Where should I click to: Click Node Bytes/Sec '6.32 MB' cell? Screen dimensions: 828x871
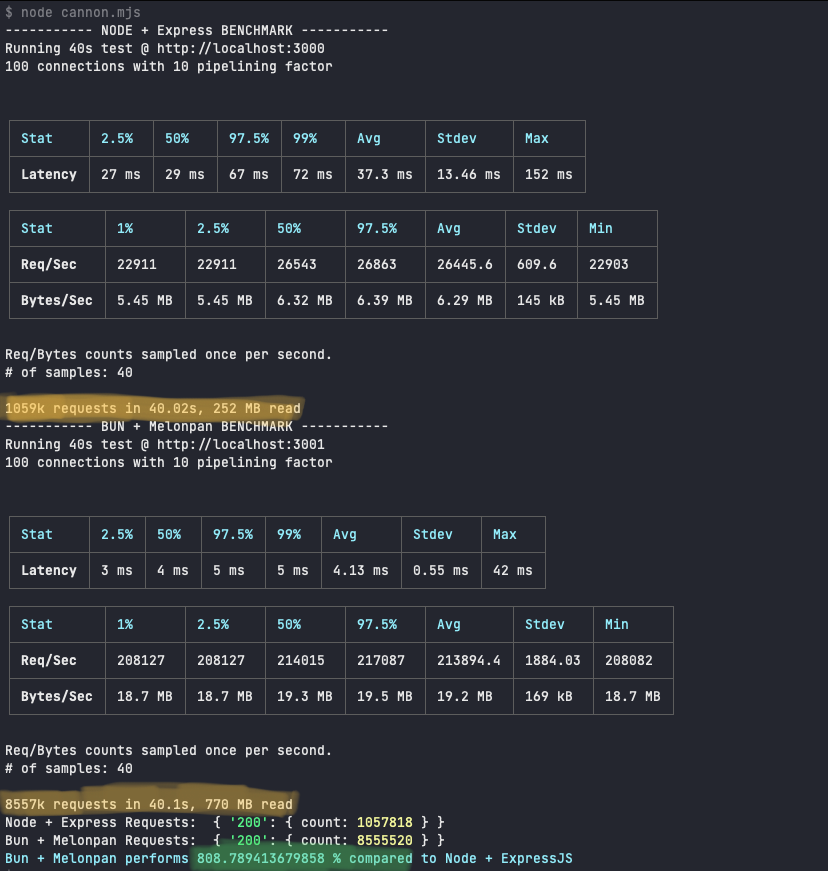304,301
